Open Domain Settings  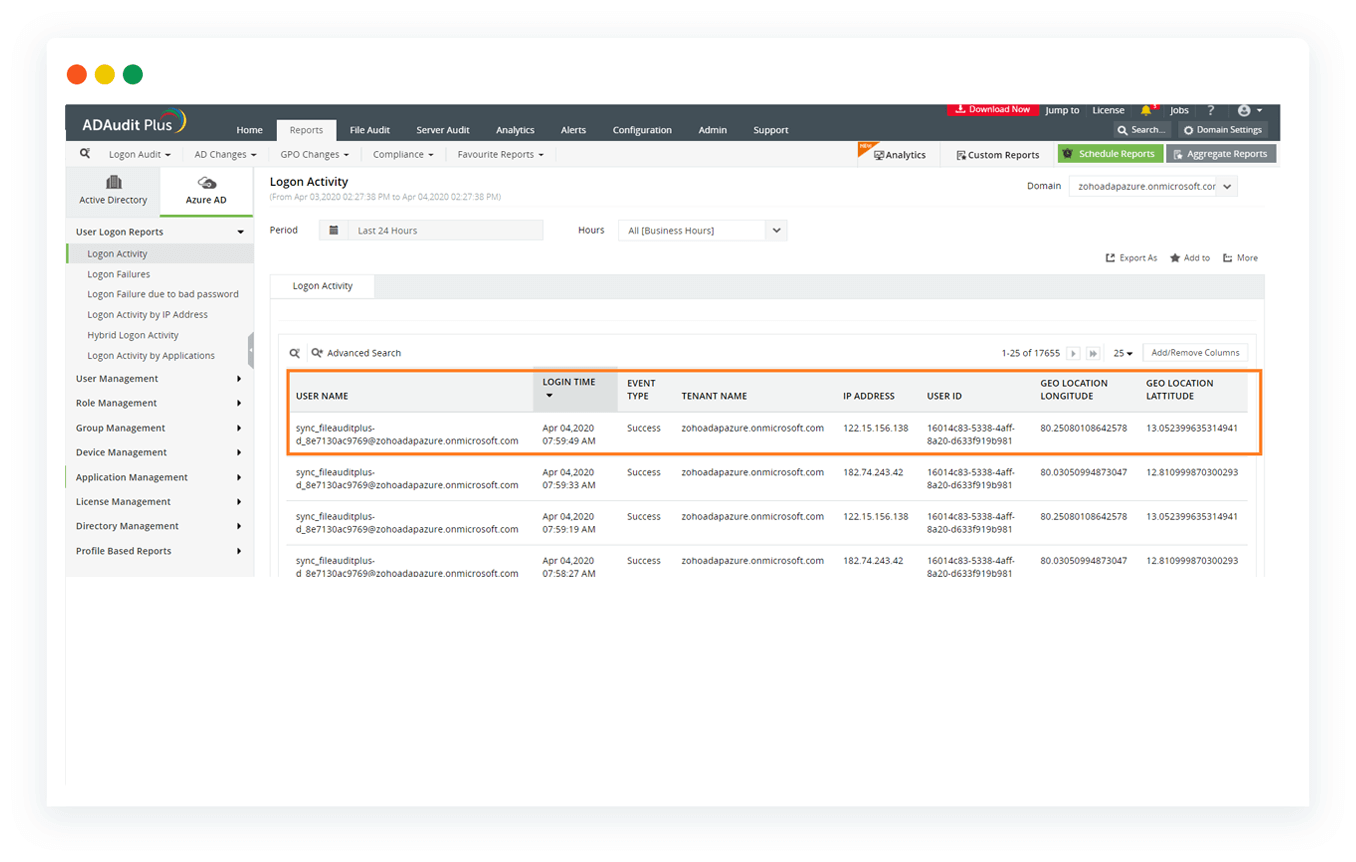tap(1223, 130)
